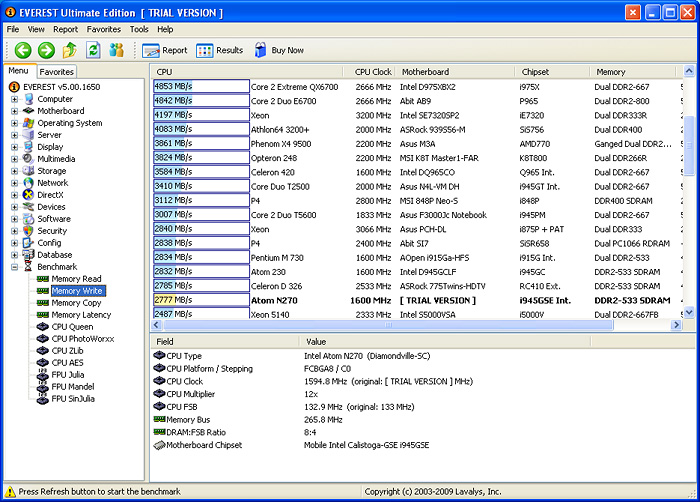700x502 pixels.
Task: Open the Report menu
Action: [66, 29]
